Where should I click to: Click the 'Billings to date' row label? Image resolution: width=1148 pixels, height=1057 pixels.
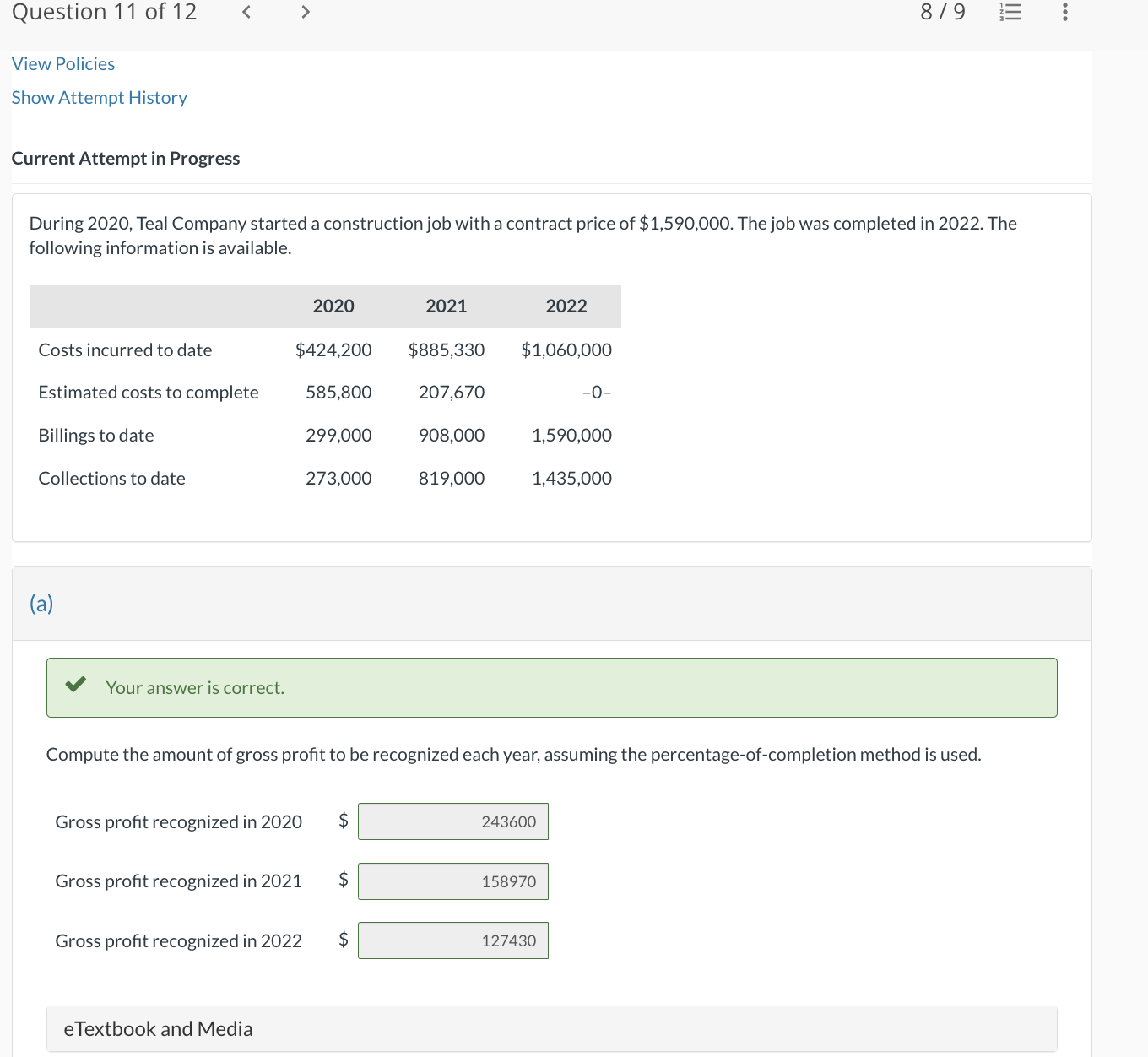(x=96, y=436)
